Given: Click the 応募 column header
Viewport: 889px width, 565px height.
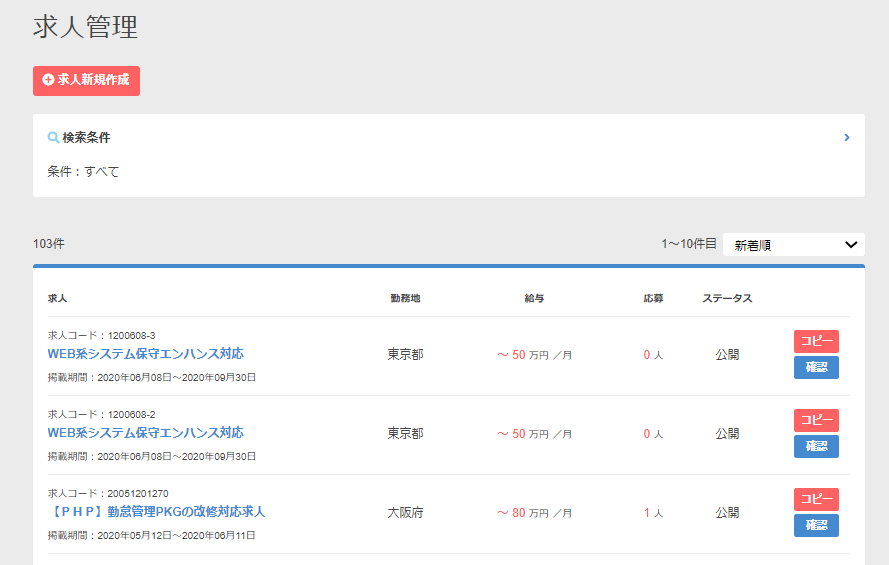Looking at the screenshot, I should click(653, 298).
